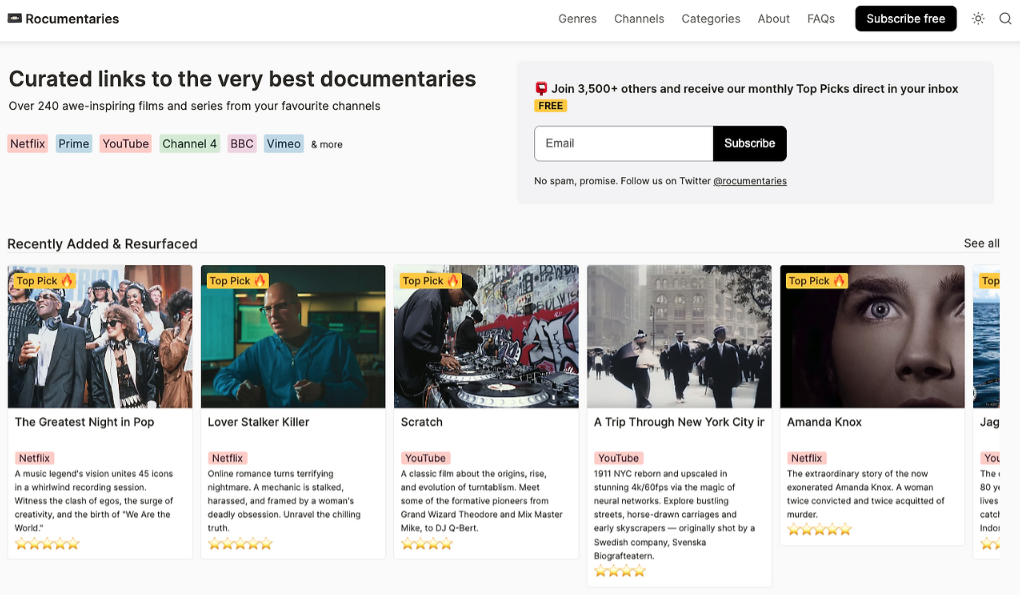1020x595 pixels.
Task: Click description starting '1911 NYC reborn'
Action: pos(675,514)
